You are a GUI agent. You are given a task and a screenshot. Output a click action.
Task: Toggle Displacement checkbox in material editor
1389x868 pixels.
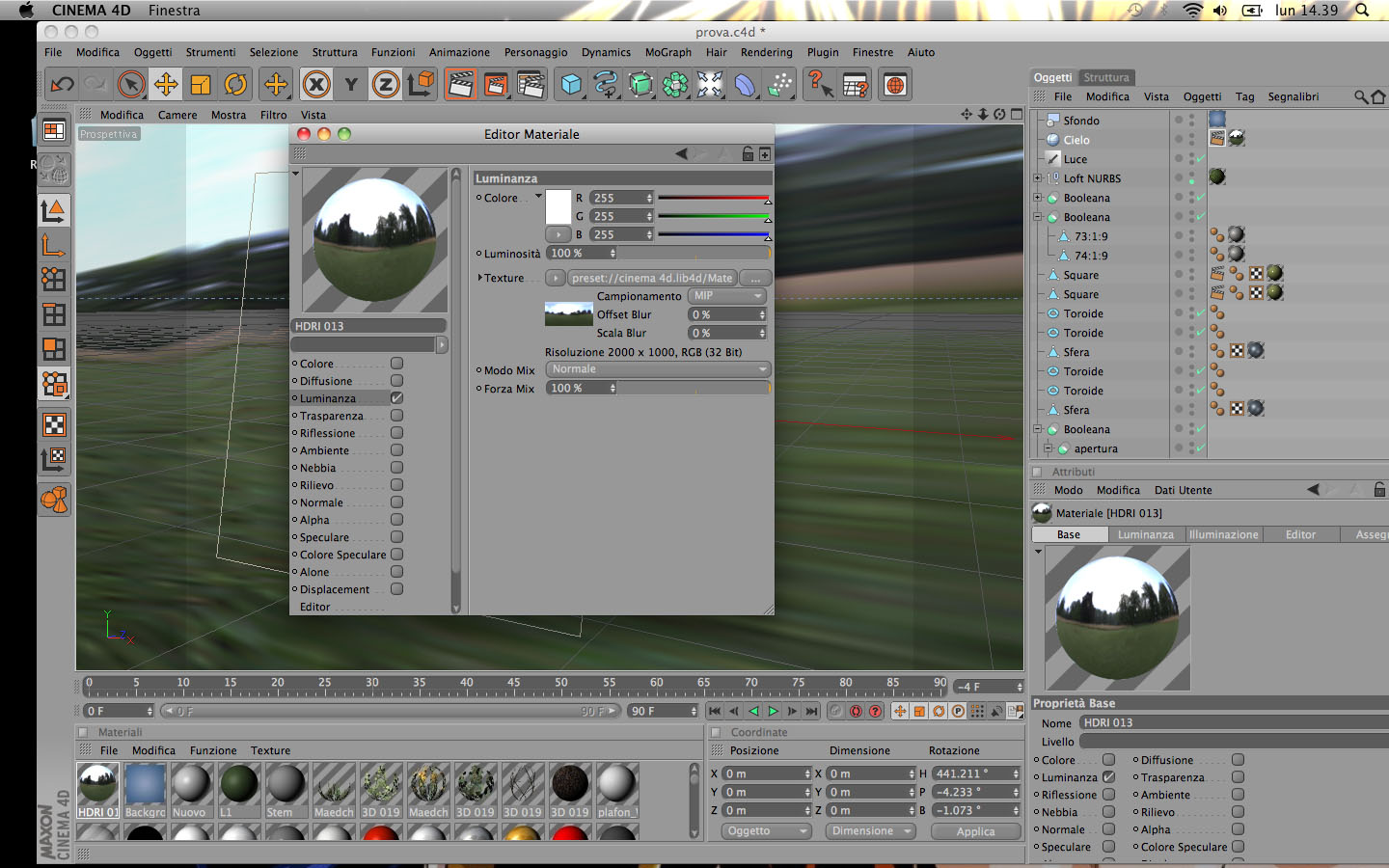tap(396, 589)
